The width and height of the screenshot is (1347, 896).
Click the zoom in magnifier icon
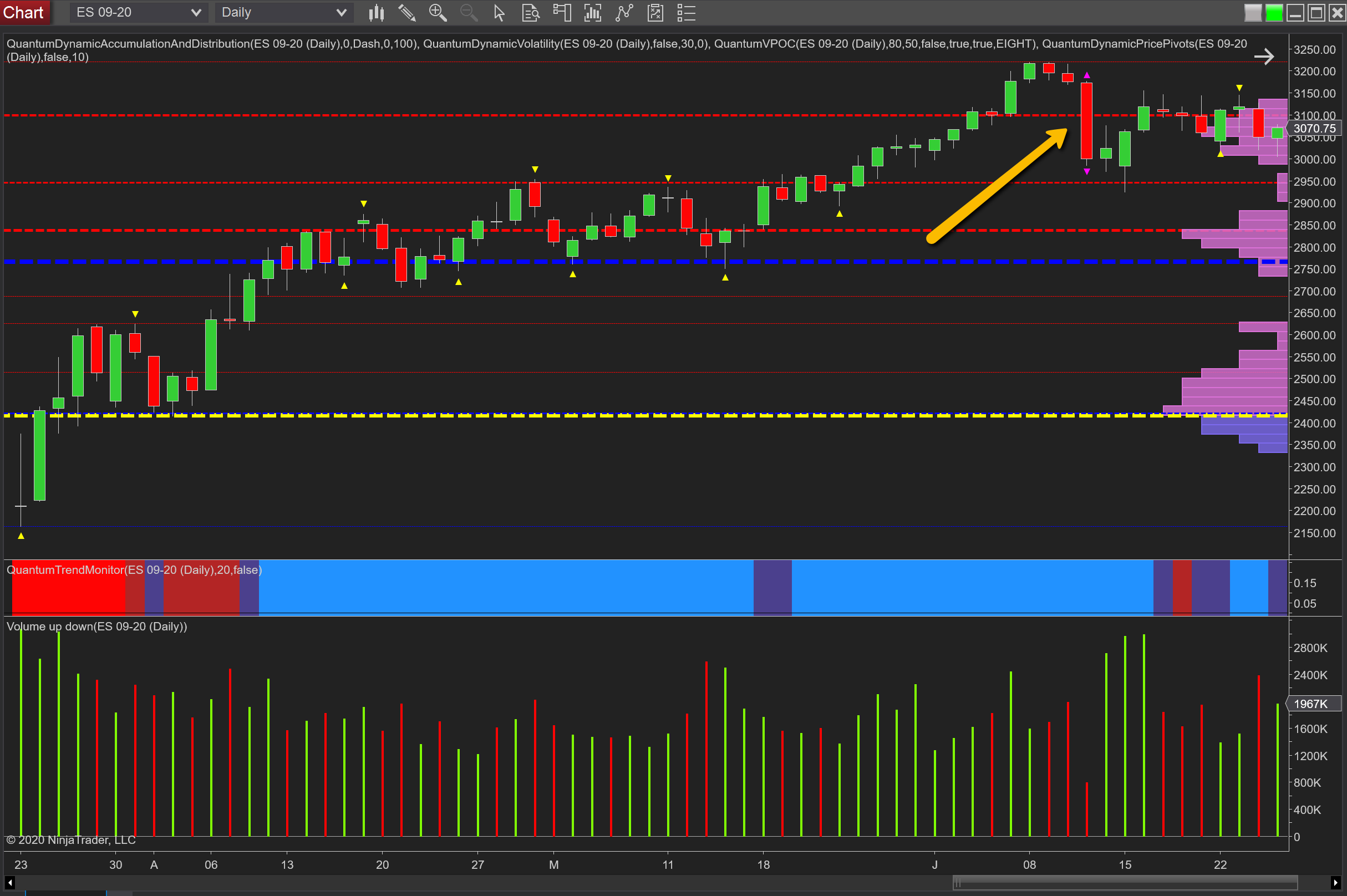438,13
